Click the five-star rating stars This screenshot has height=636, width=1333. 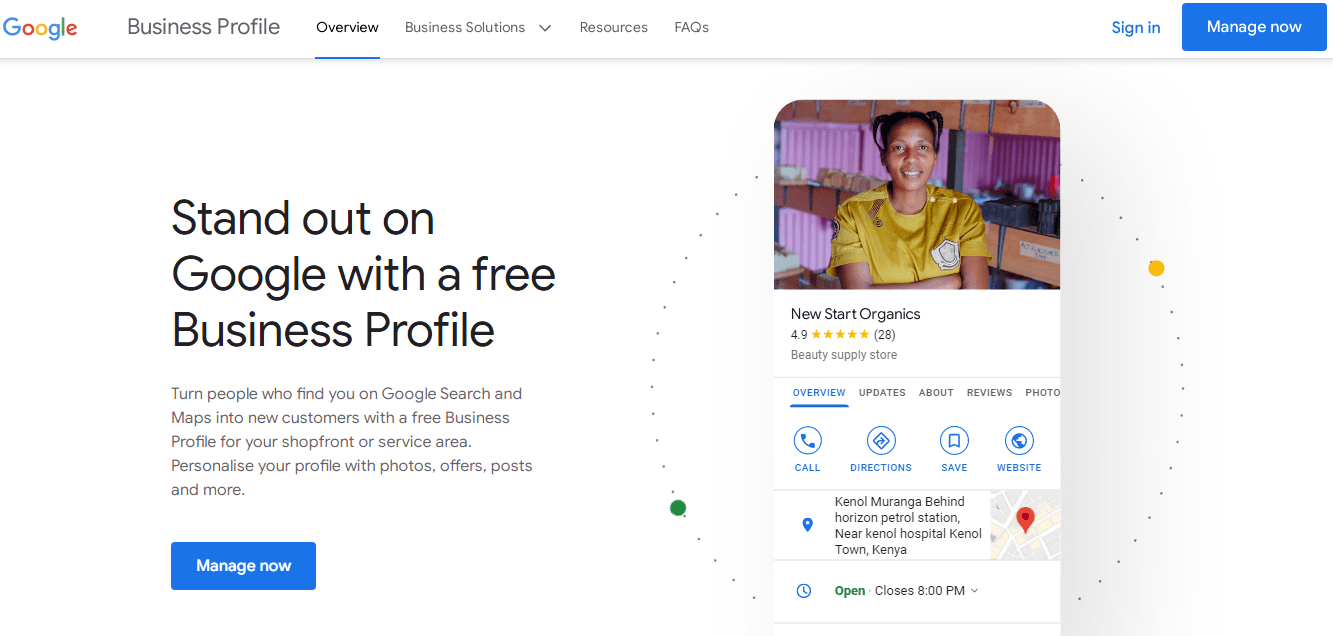click(840, 335)
